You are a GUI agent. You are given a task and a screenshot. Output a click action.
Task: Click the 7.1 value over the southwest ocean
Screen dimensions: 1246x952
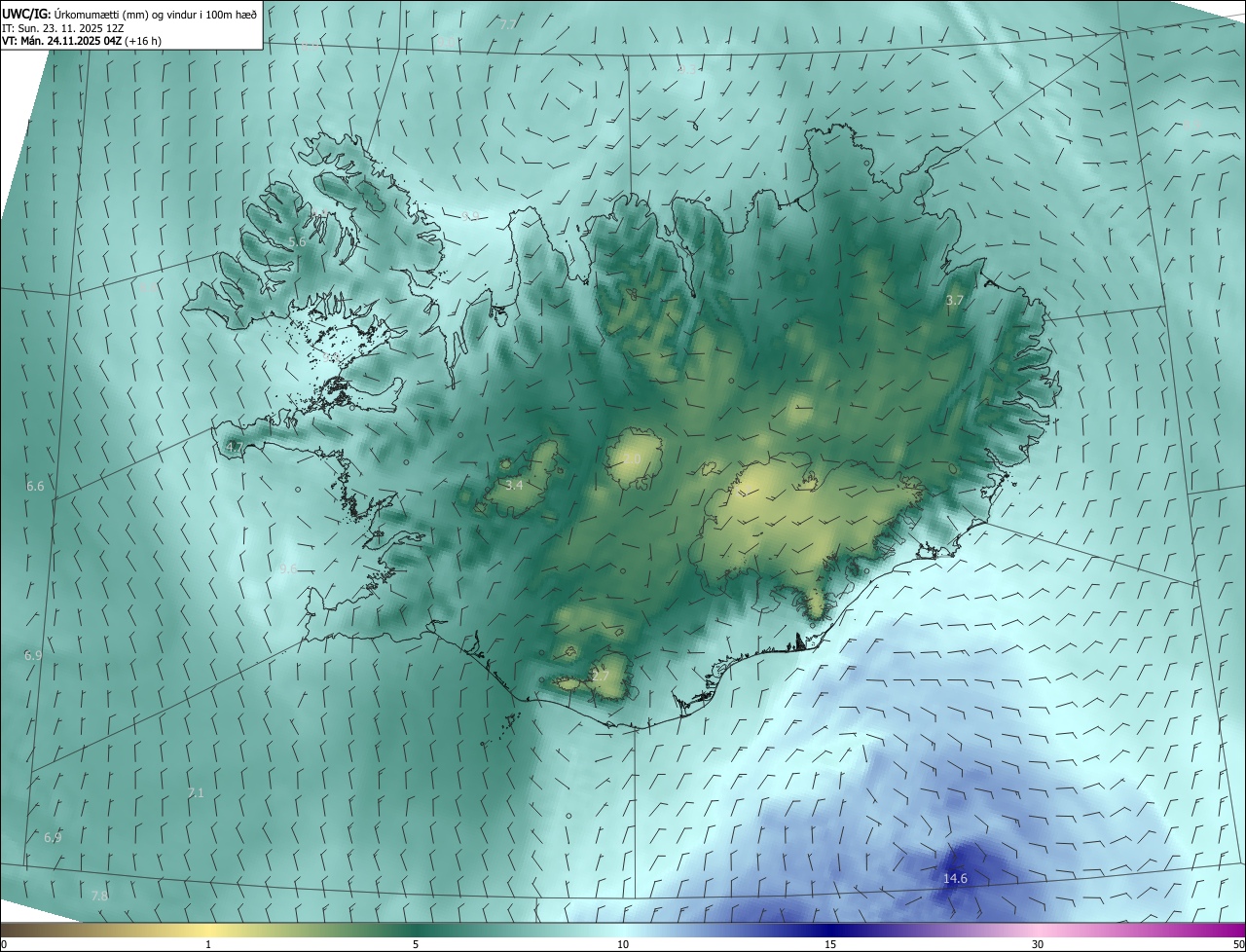click(196, 793)
